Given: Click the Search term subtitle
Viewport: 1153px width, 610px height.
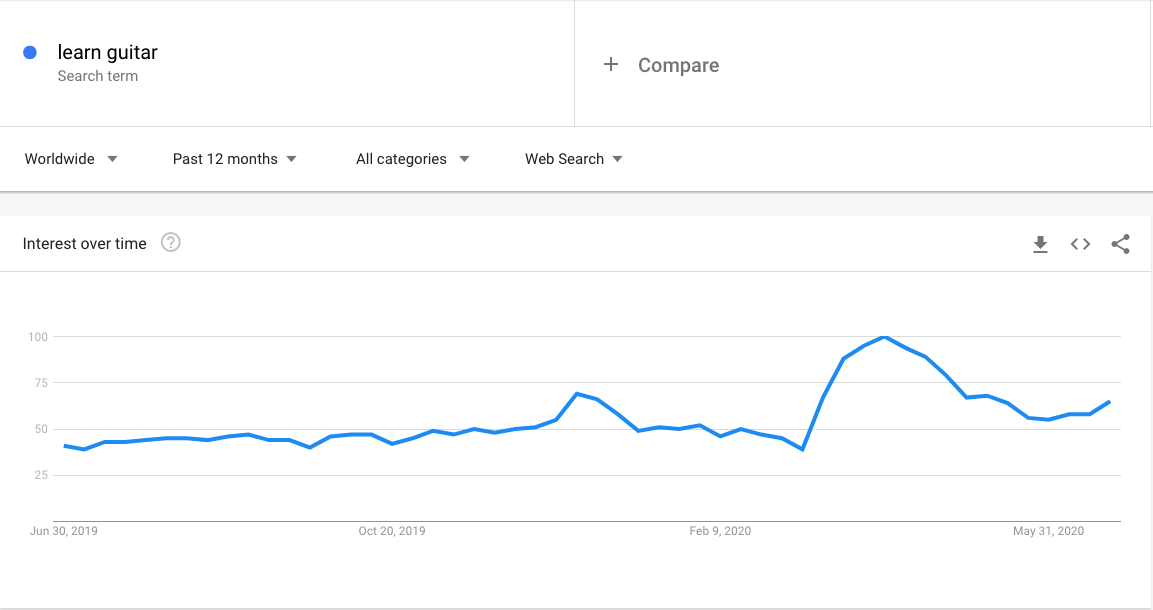Looking at the screenshot, I should click(x=98, y=76).
